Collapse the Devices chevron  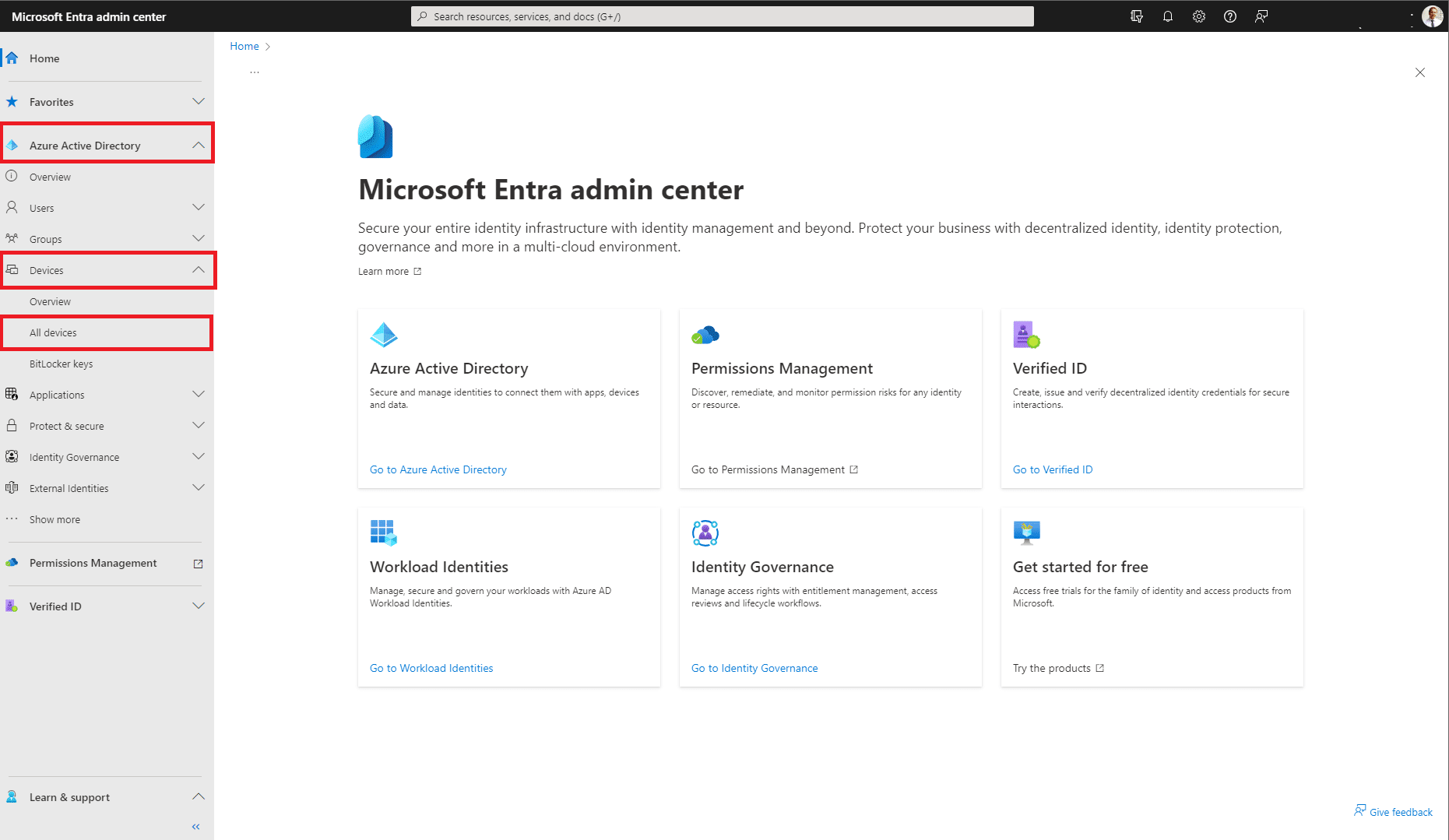point(199,270)
